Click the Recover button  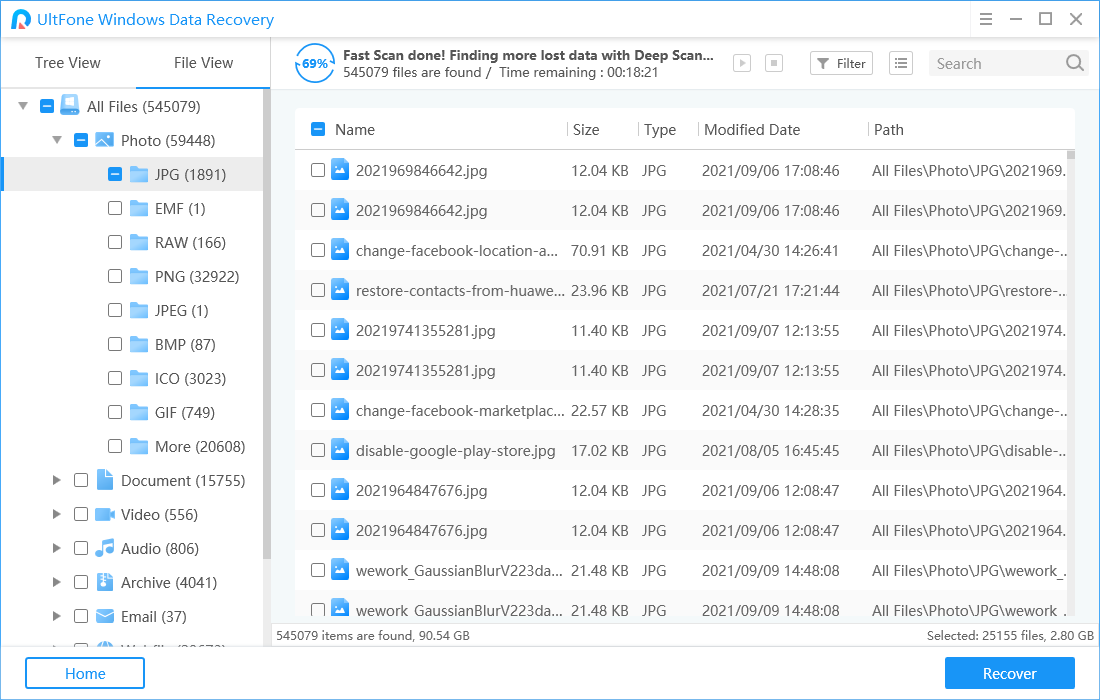click(1010, 673)
